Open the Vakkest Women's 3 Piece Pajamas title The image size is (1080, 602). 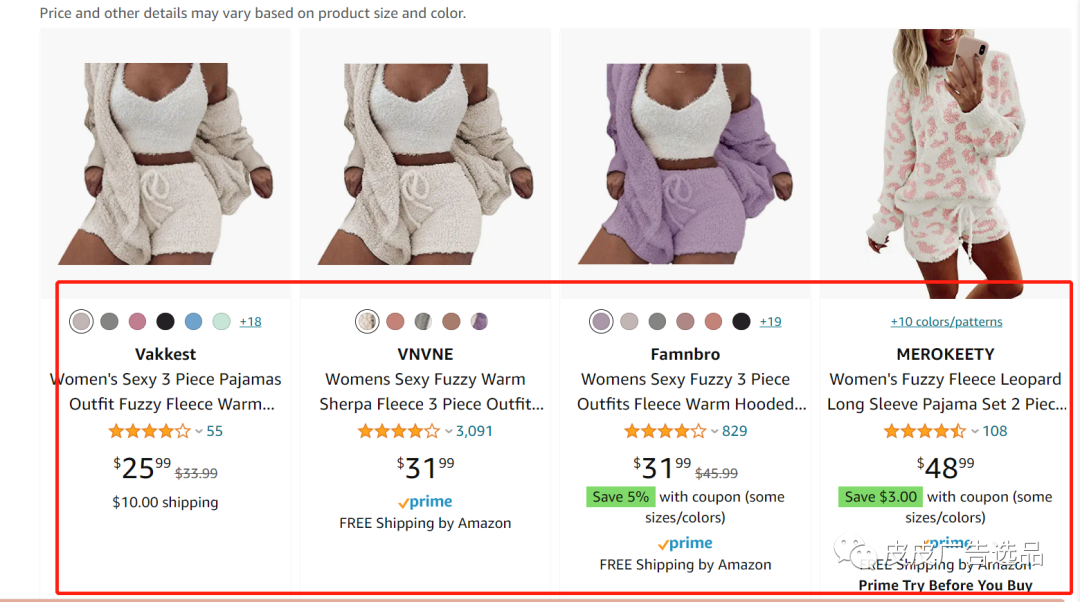click(x=166, y=391)
